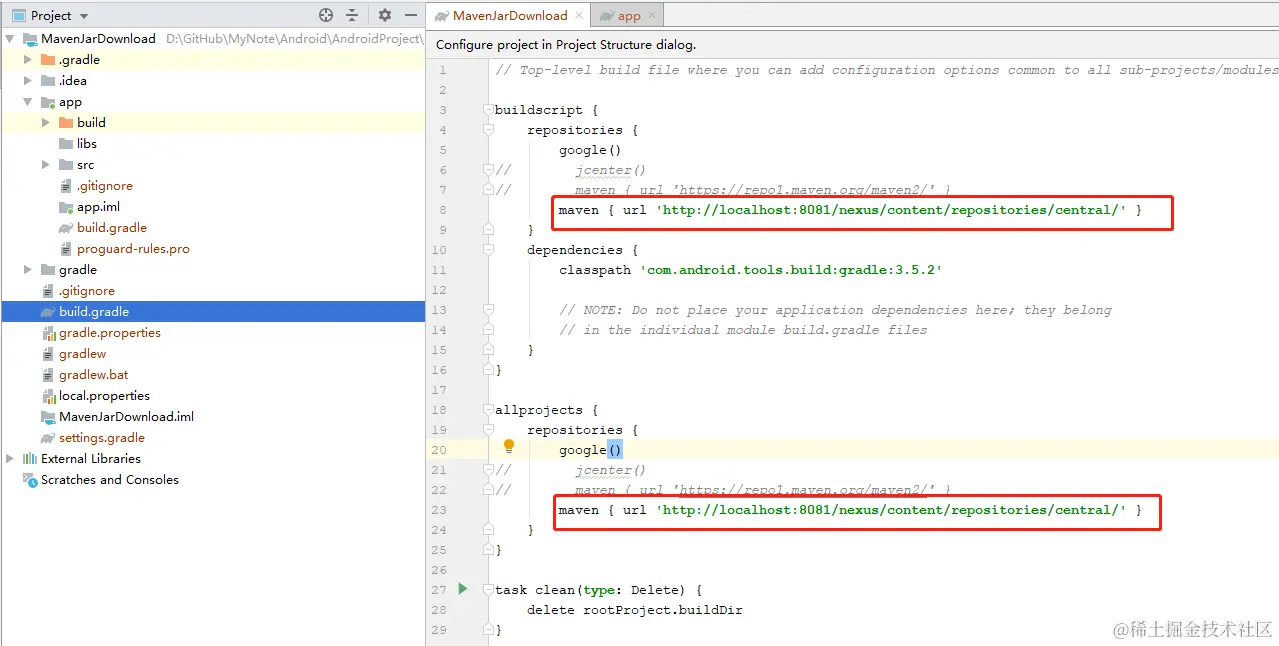Click the gradle.properties file icon
This screenshot has width=1279, height=646.
[x=48, y=333]
